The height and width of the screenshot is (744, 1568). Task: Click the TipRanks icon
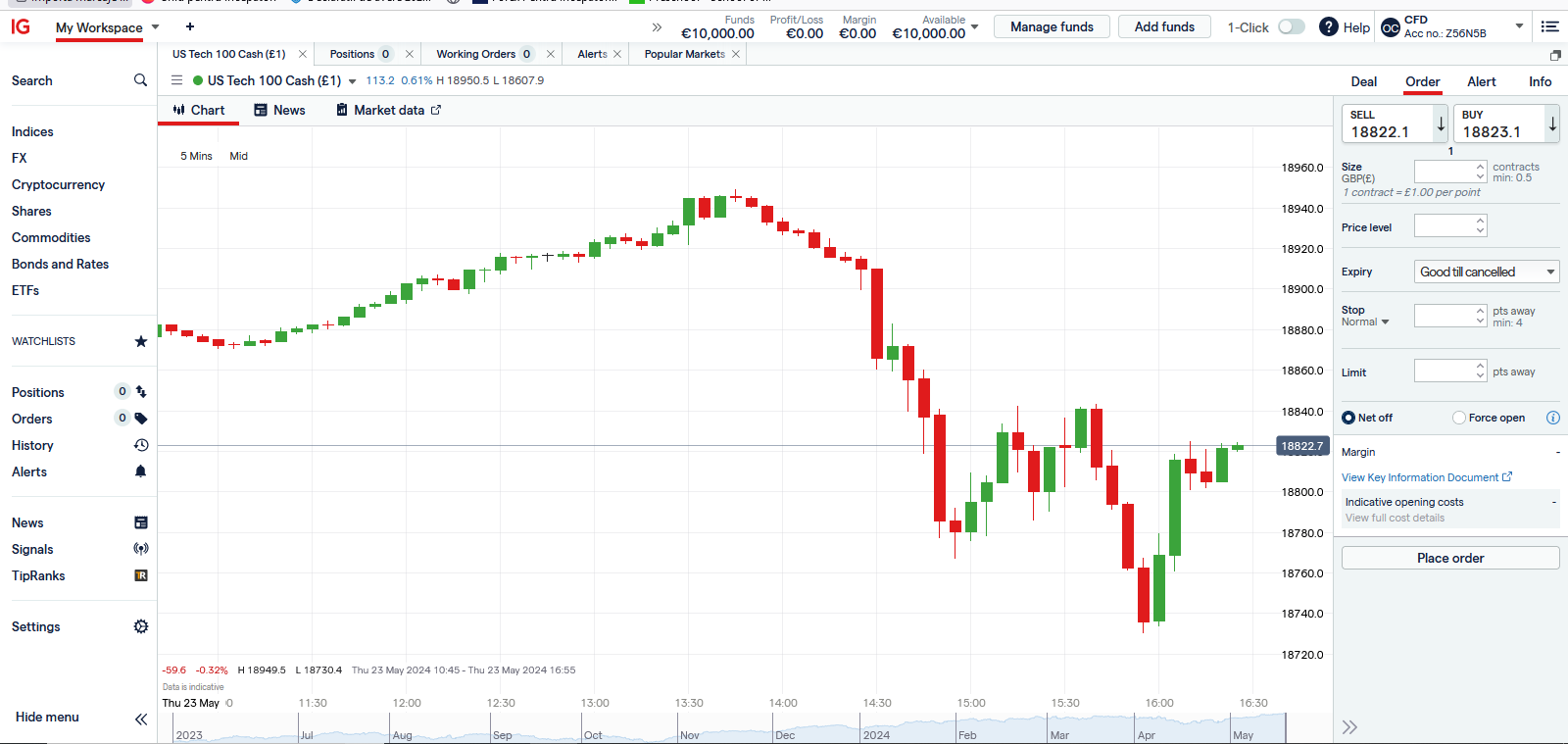pyautogui.click(x=141, y=575)
